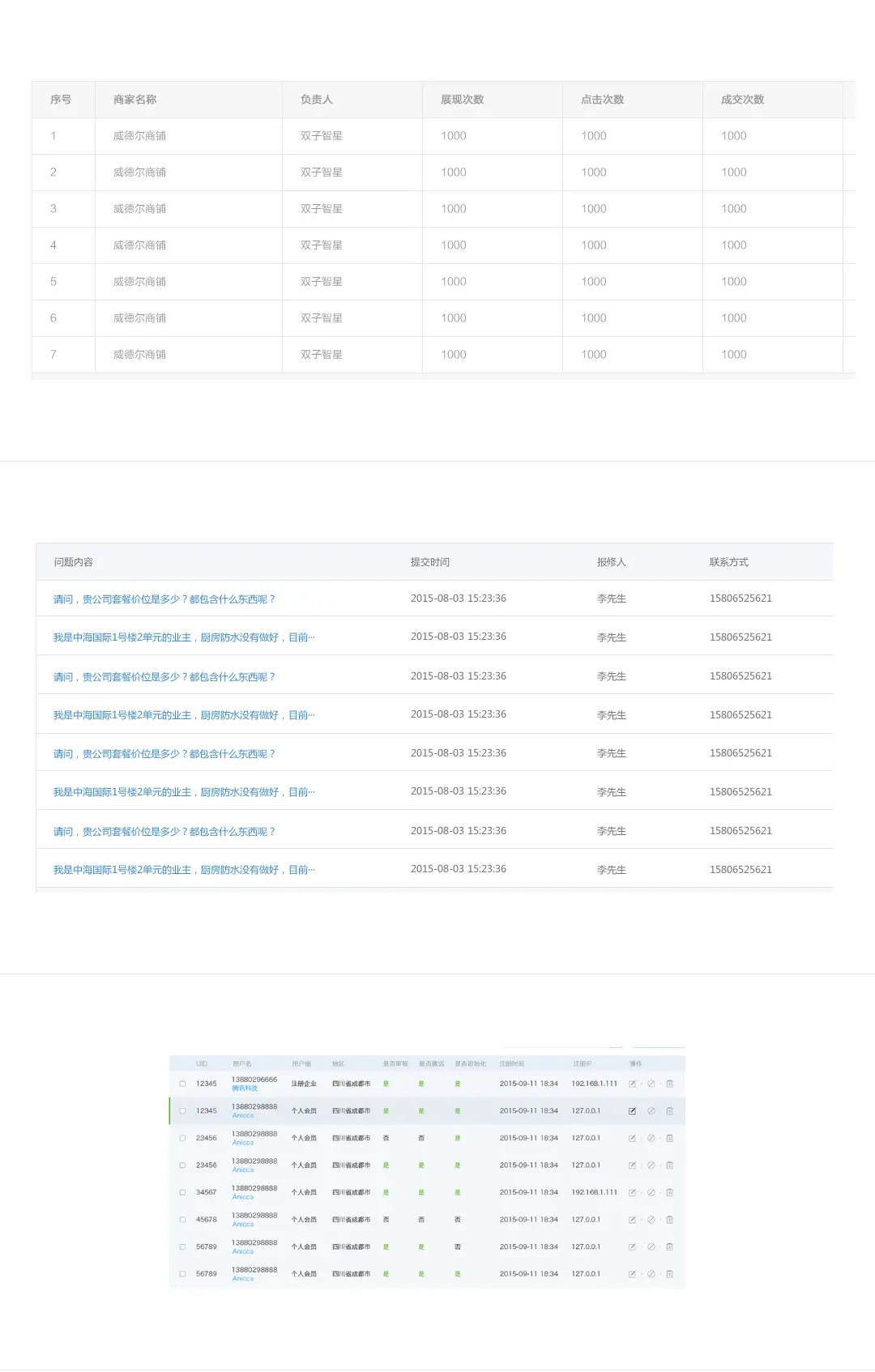Ban the 23456 user marked 否 for review
Image resolution: width=875 pixels, height=1372 pixels.
(x=651, y=1138)
